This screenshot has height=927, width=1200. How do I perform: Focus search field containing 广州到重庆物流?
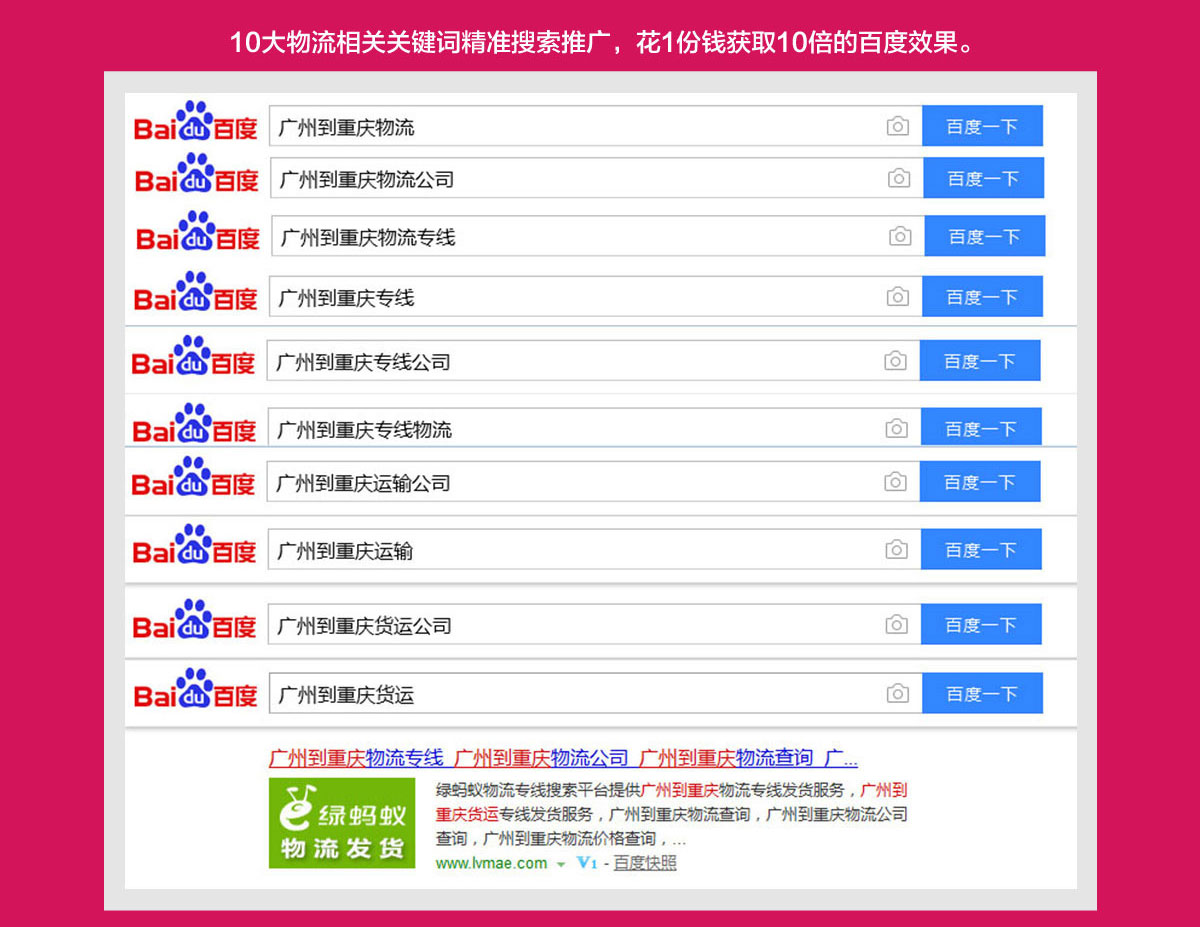pyautogui.click(x=595, y=127)
